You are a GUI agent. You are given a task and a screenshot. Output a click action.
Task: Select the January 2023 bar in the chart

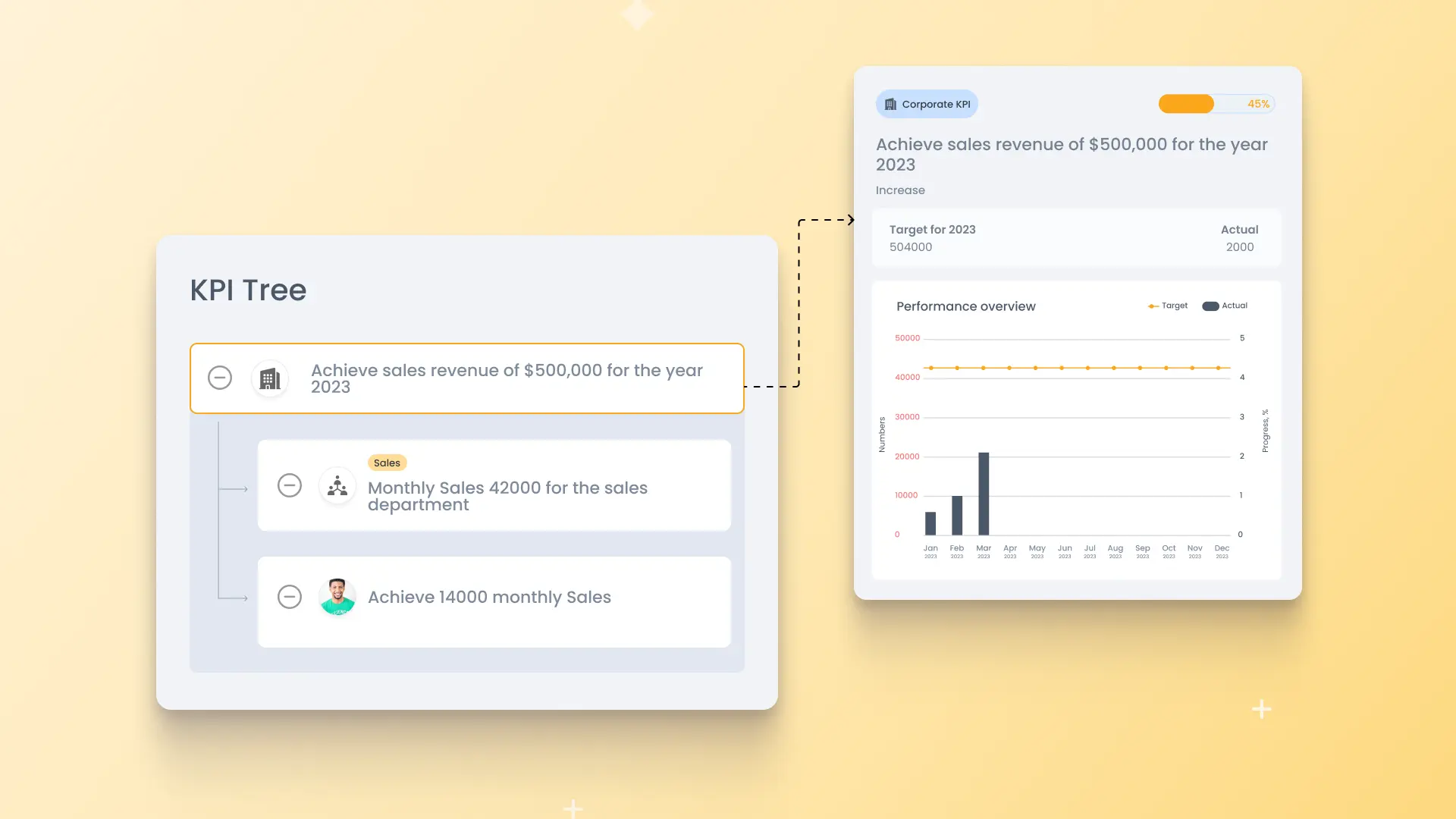930,523
